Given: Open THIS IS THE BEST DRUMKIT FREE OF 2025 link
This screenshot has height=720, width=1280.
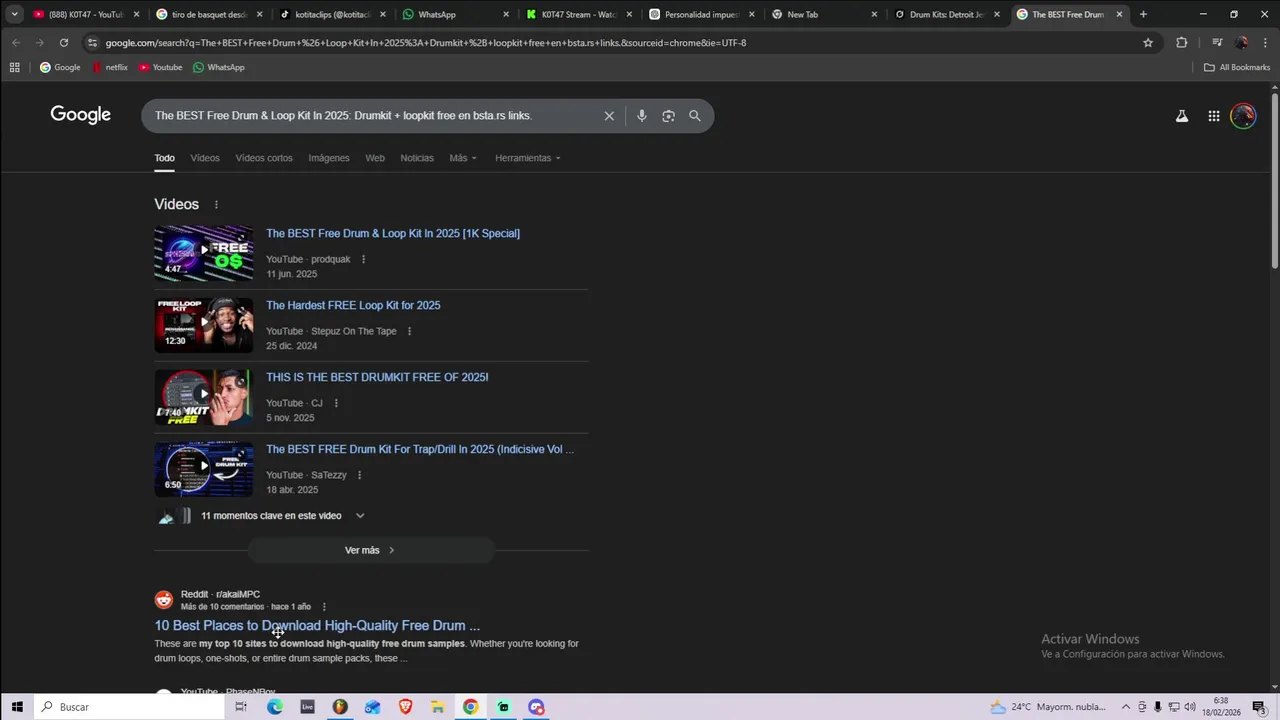Looking at the screenshot, I should [x=377, y=378].
